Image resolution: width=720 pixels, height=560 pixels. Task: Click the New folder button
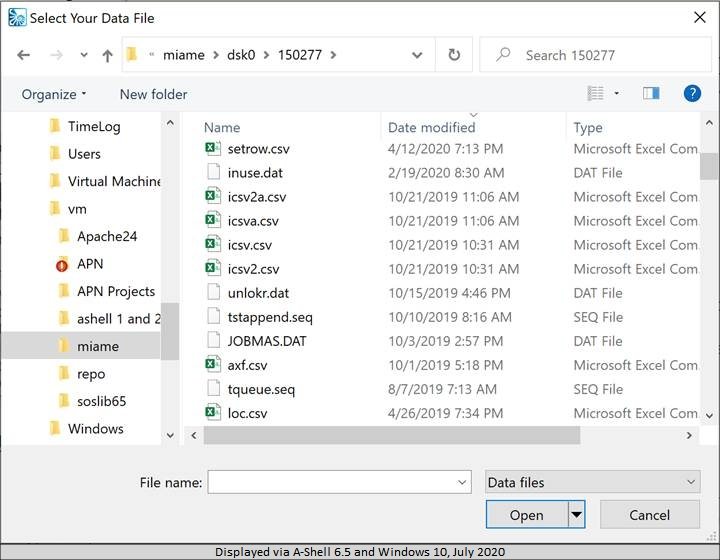(153, 94)
